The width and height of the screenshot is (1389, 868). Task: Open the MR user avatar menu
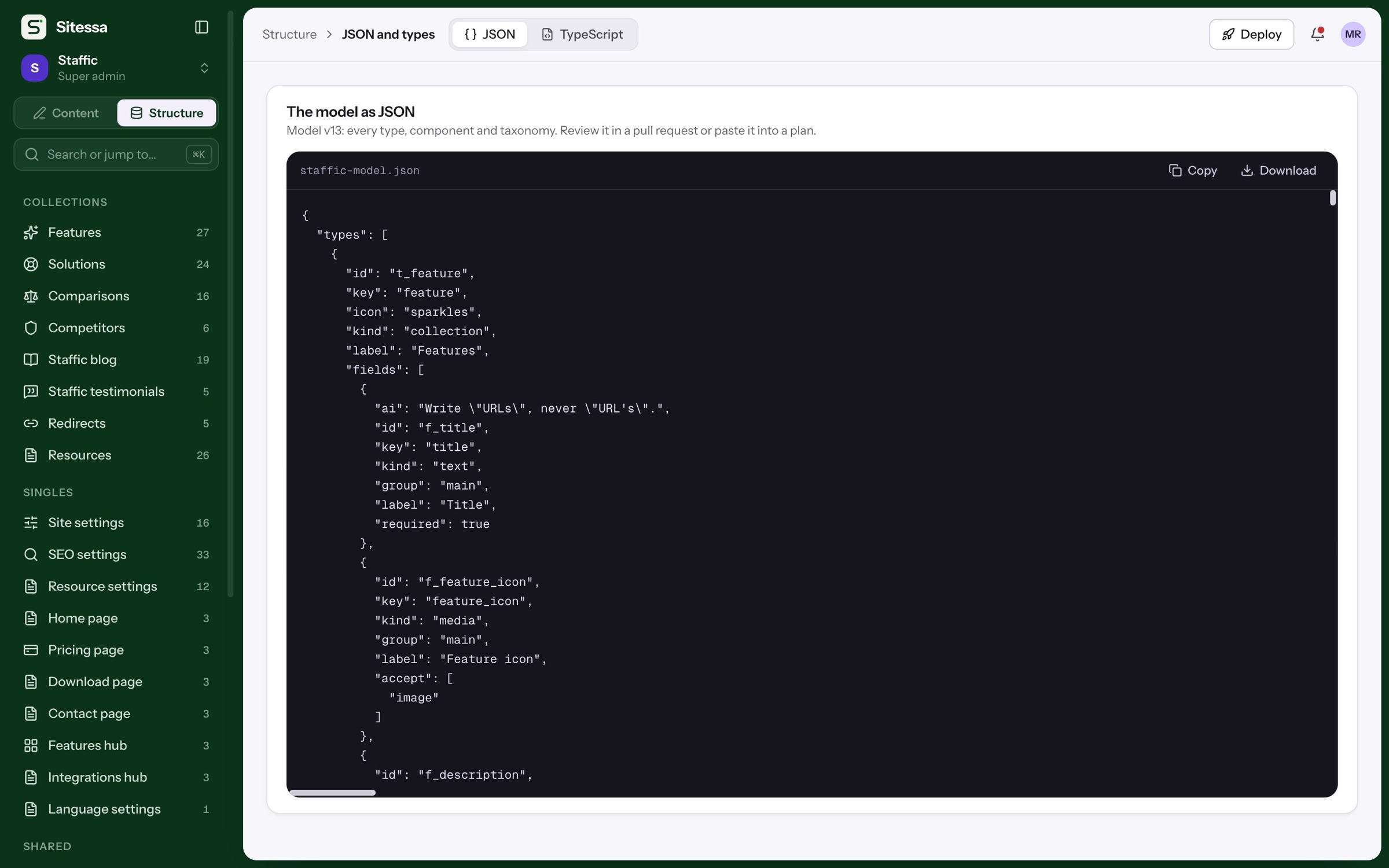pyautogui.click(x=1353, y=34)
